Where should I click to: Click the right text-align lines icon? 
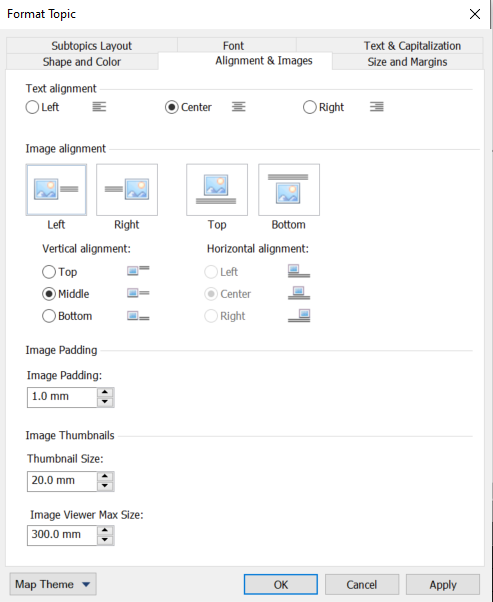pyautogui.click(x=377, y=107)
